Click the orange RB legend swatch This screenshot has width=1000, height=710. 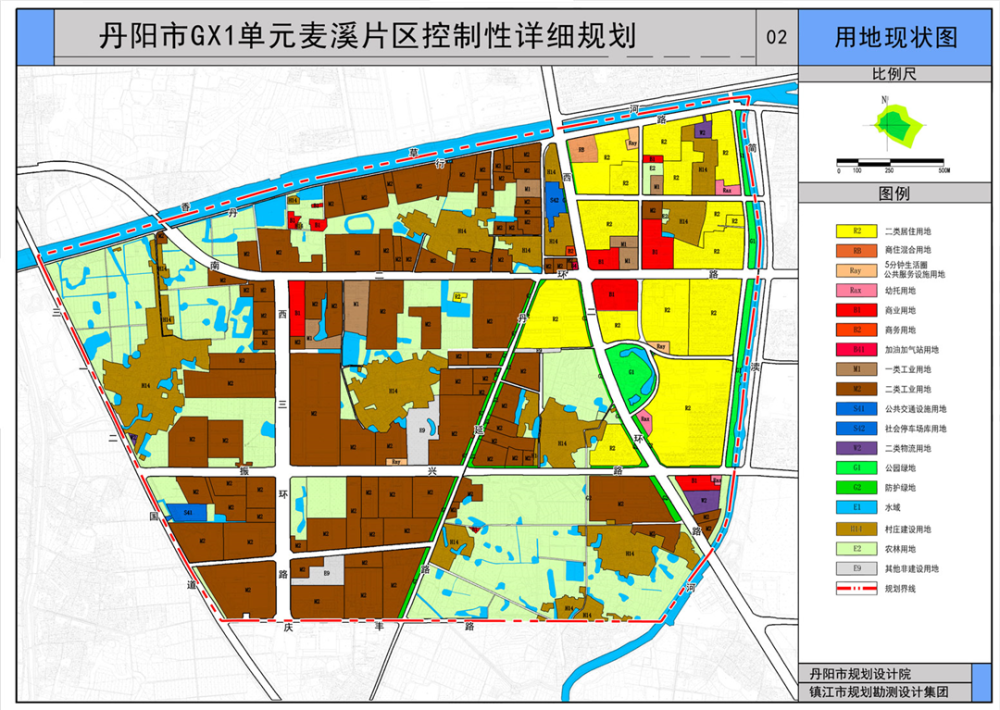coord(857,251)
